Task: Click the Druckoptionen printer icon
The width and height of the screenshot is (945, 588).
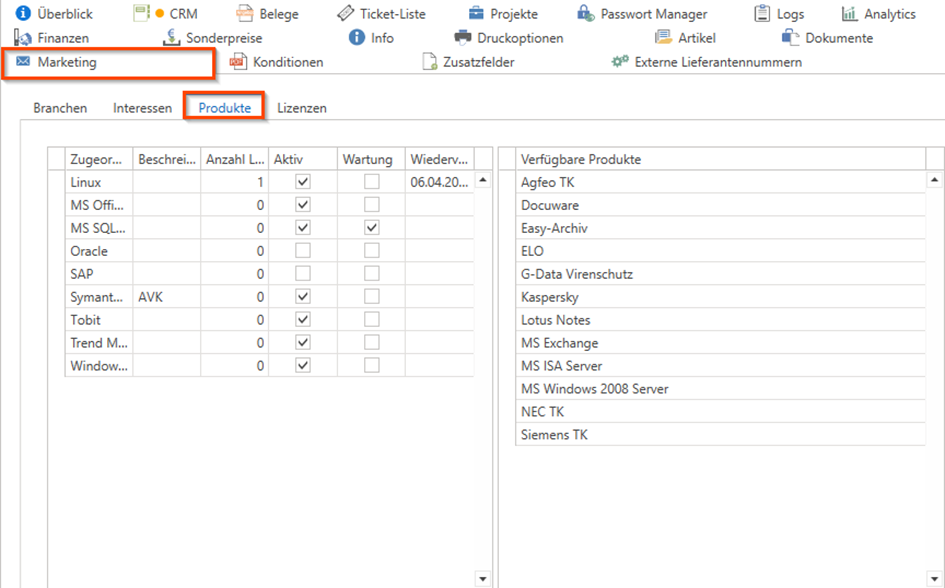Action: (x=463, y=38)
